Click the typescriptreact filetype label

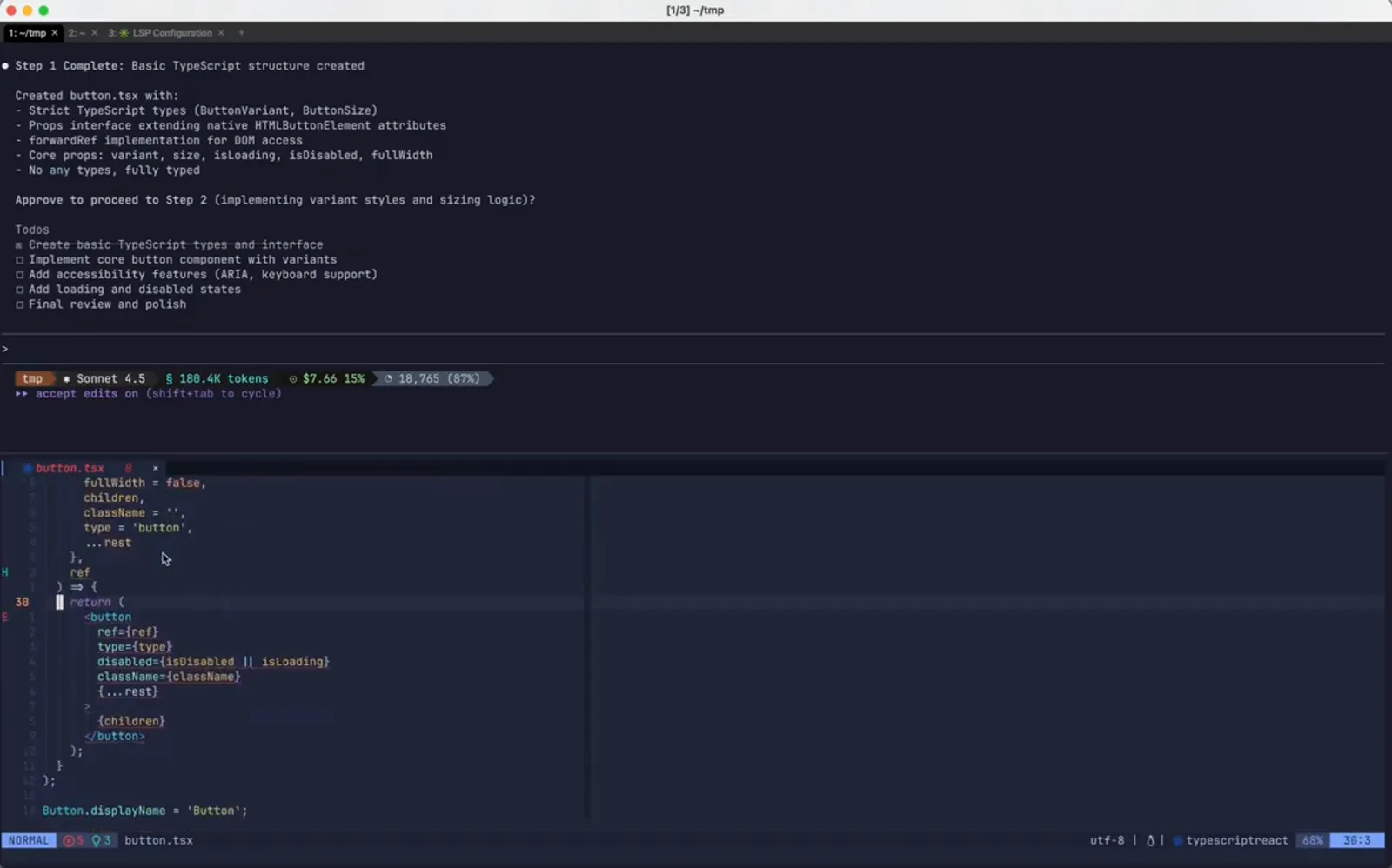[x=1236, y=840]
